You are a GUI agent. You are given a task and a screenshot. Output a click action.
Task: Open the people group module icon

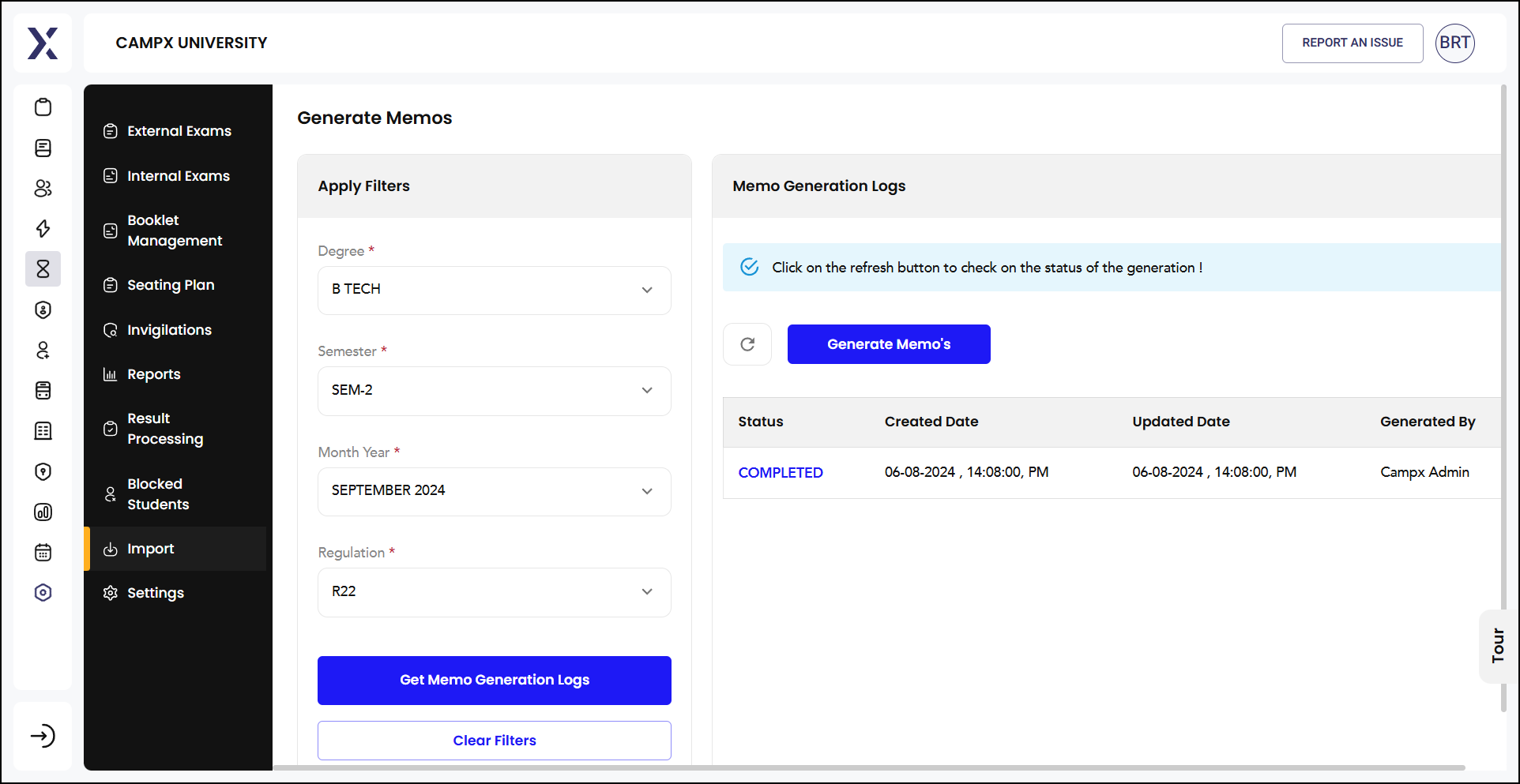click(x=43, y=188)
